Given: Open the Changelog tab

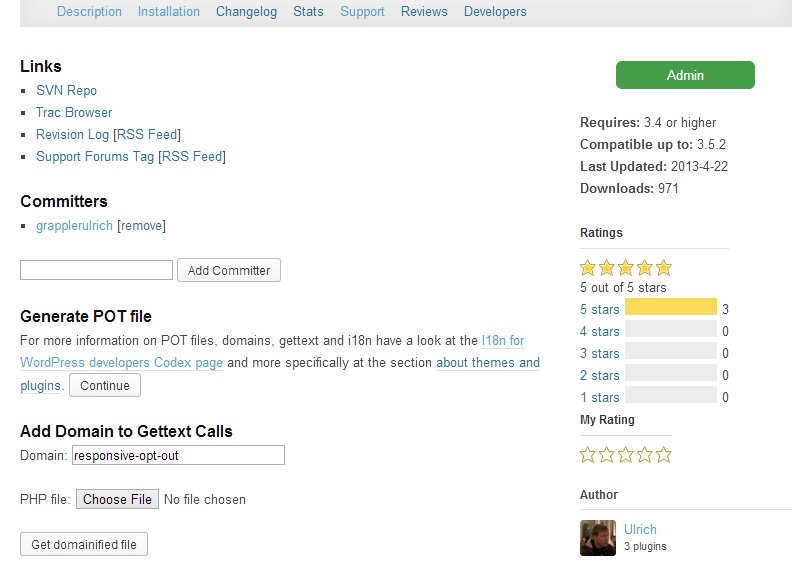Looking at the screenshot, I should coord(248,12).
